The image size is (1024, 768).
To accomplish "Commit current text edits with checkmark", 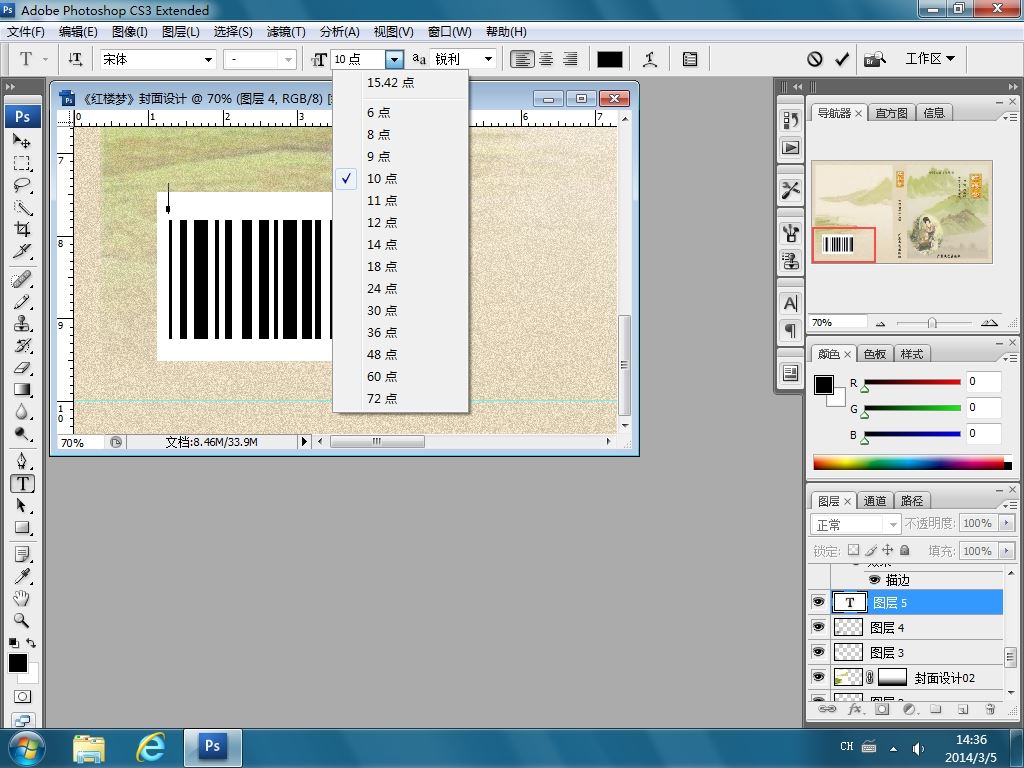I will click(842, 59).
